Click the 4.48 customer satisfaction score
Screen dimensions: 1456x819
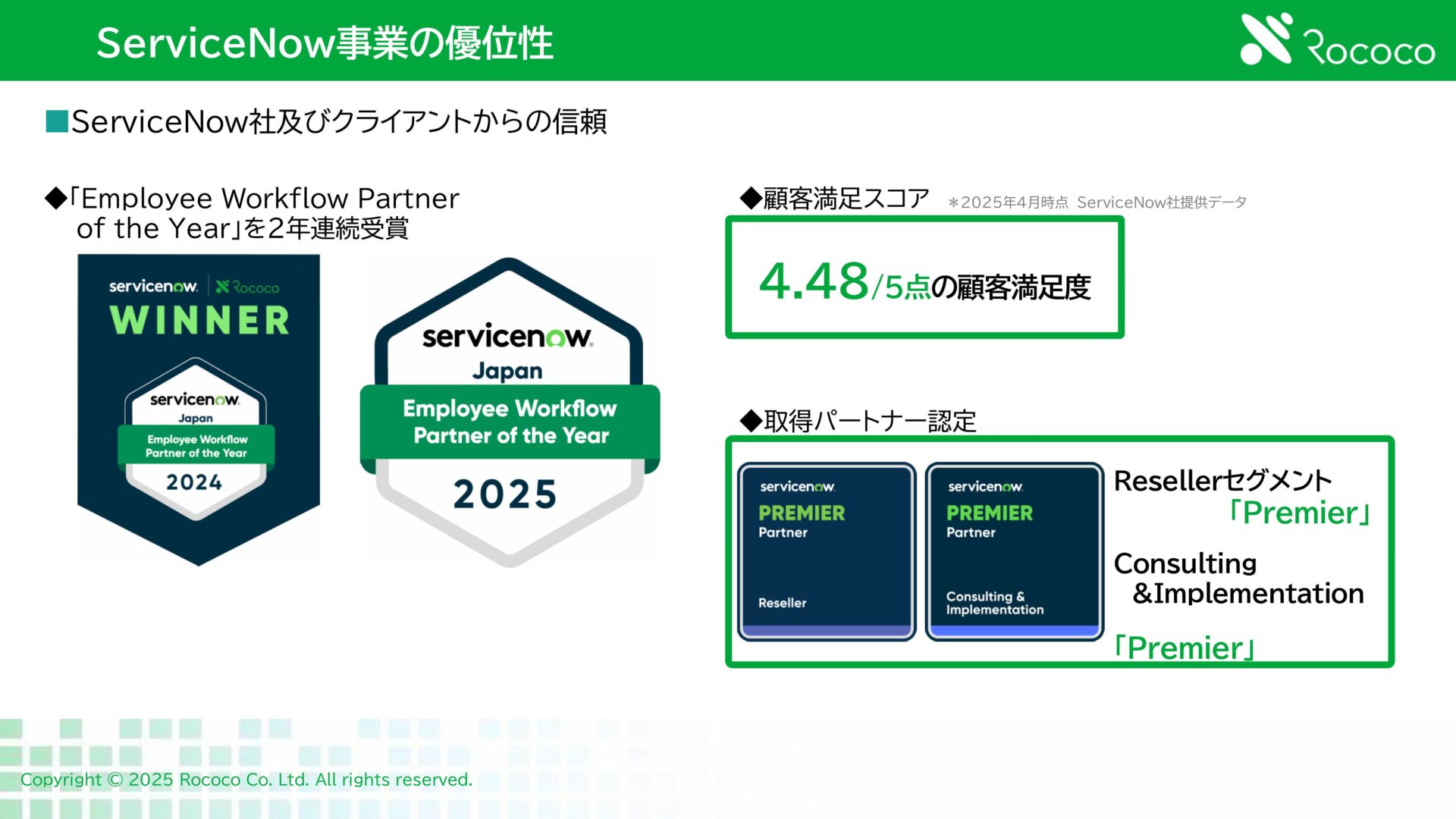coord(814,281)
